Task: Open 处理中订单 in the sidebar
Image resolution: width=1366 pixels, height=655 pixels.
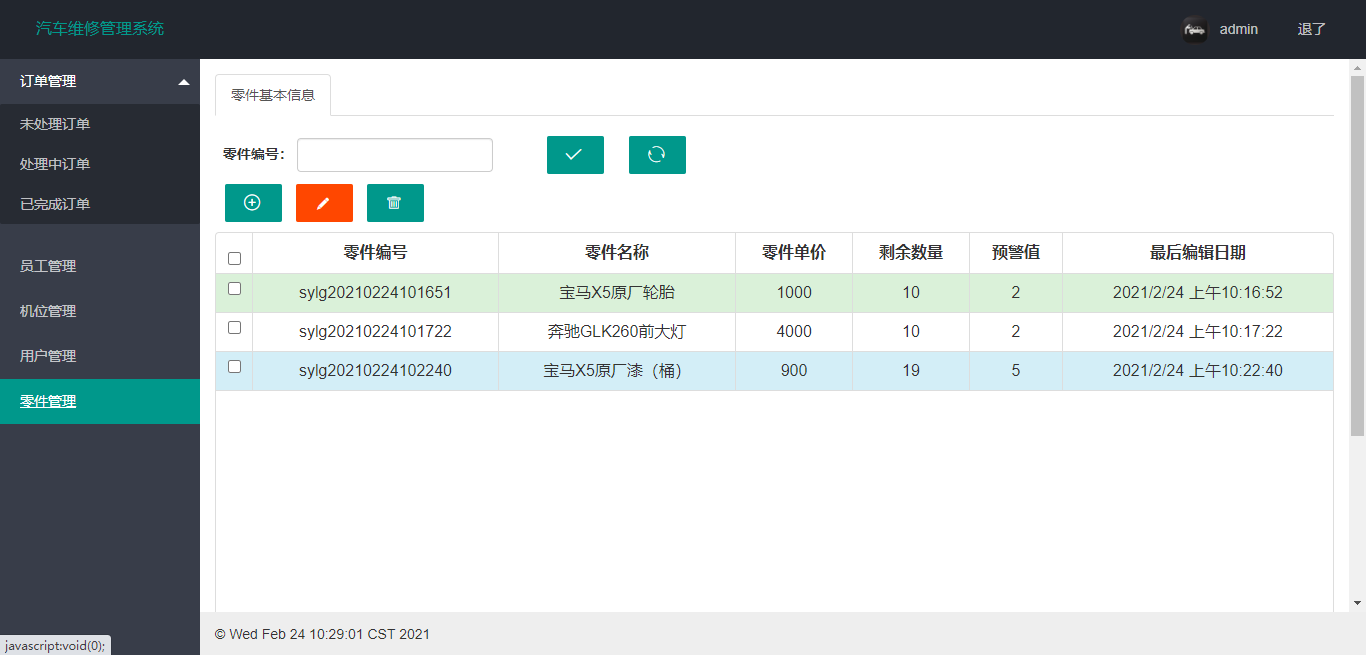Action: click(x=100, y=164)
